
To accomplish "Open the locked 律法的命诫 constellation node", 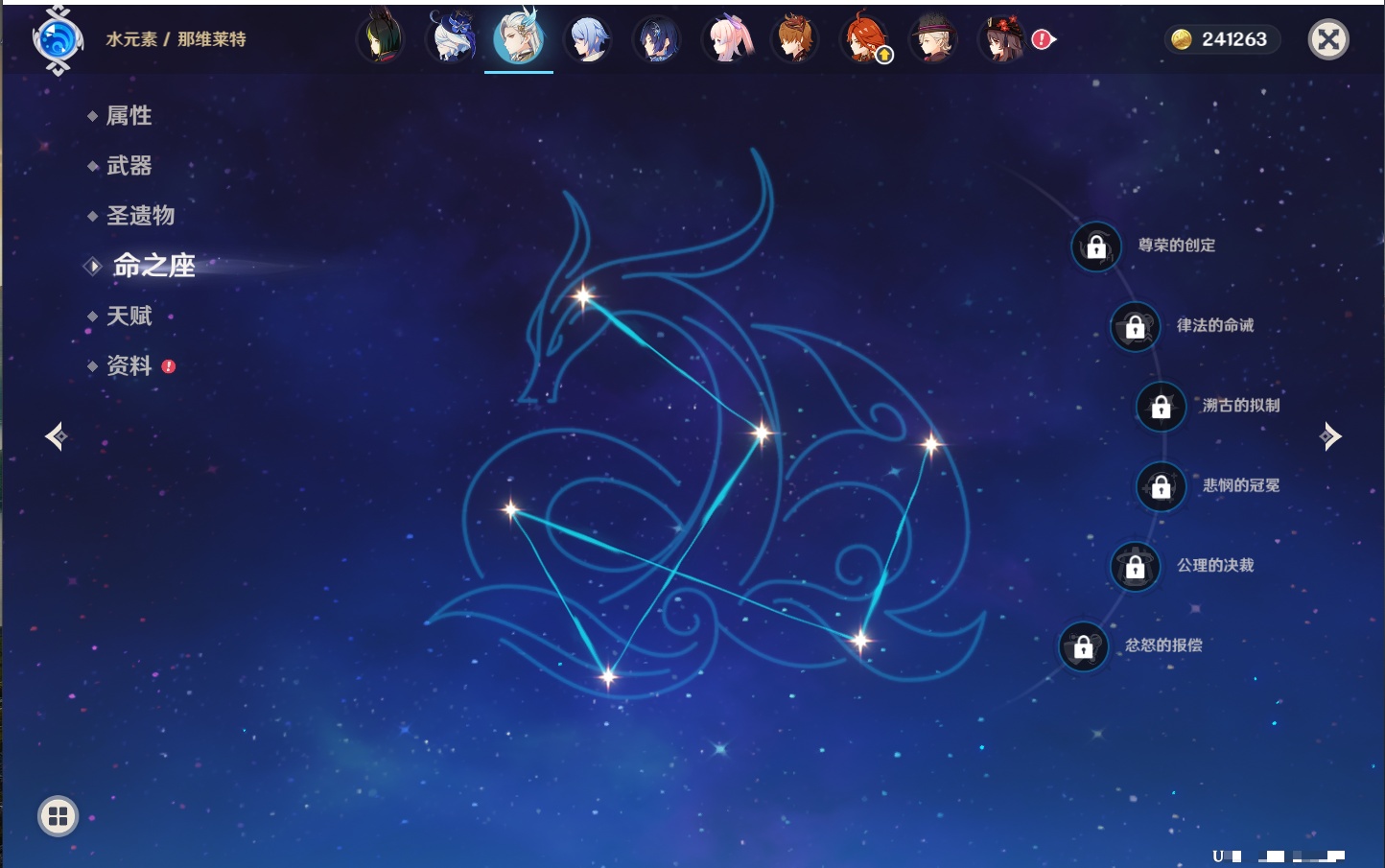I will point(1135,326).
